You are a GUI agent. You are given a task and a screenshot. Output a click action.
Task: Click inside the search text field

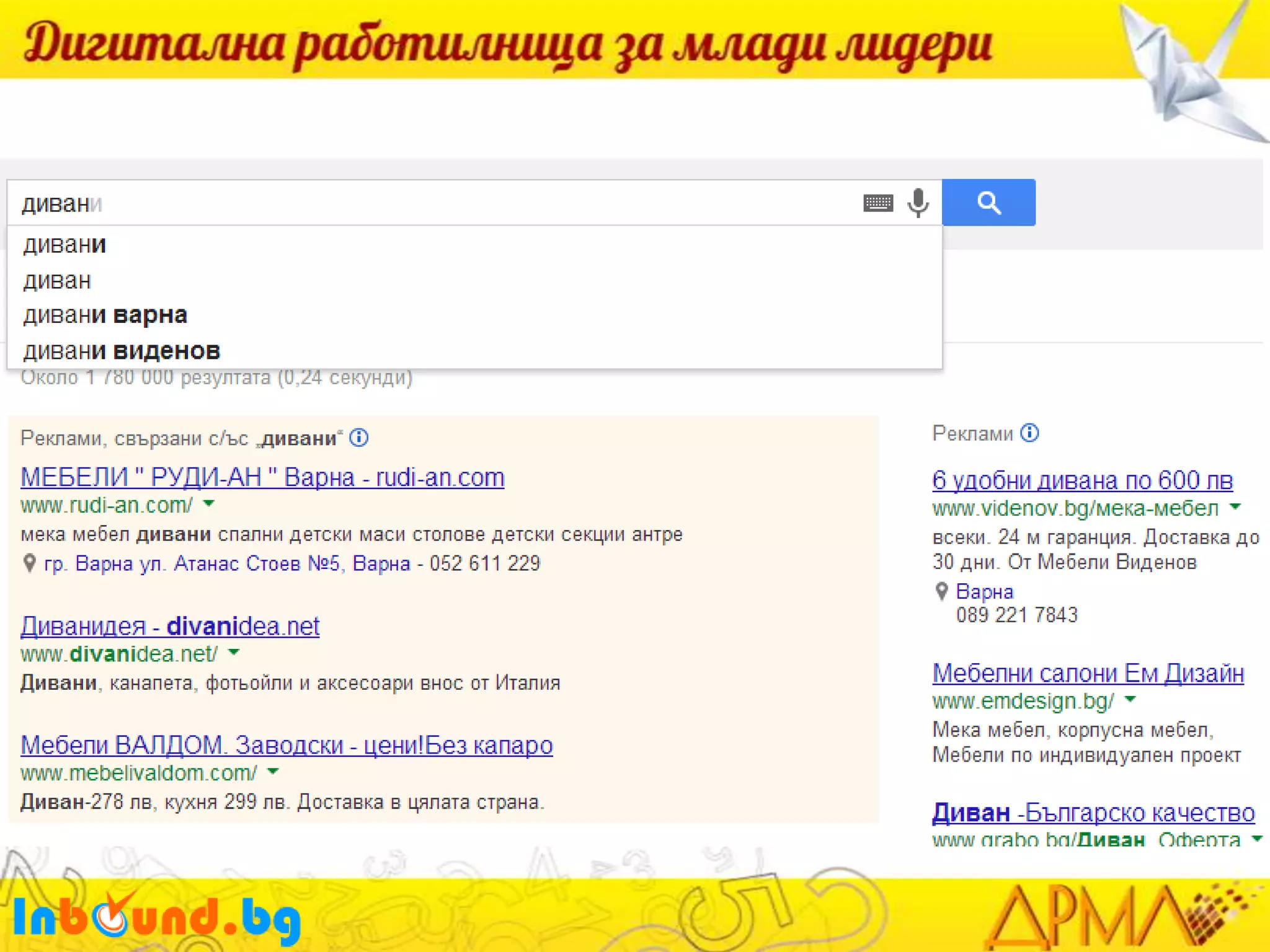click(x=434, y=203)
